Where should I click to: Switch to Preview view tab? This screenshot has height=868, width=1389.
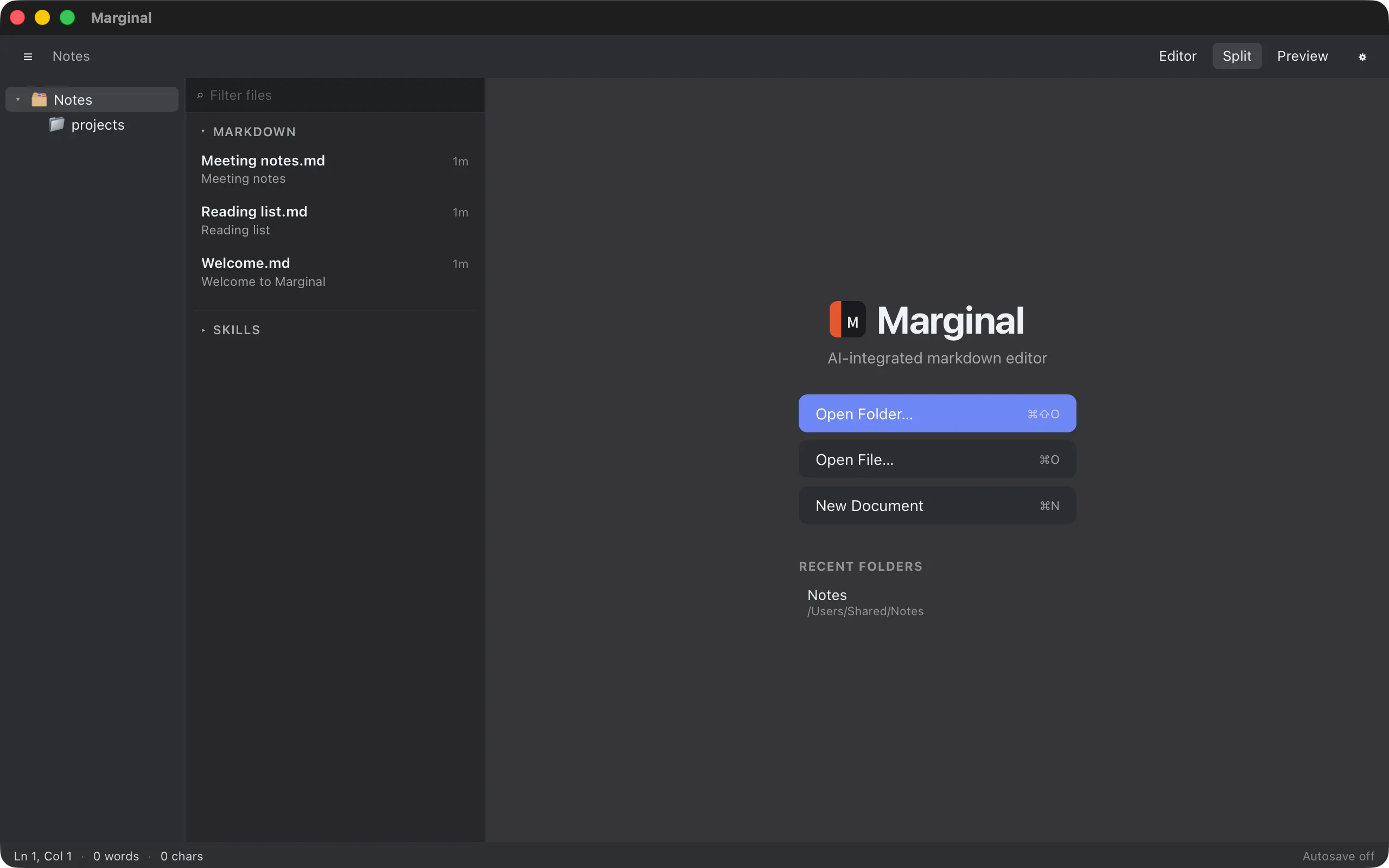click(x=1302, y=56)
